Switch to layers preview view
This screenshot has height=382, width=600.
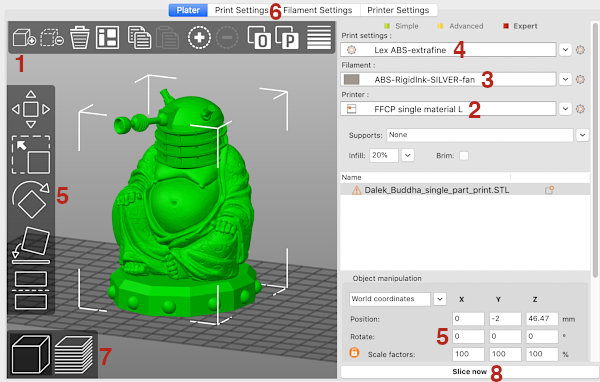coord(74,354)
